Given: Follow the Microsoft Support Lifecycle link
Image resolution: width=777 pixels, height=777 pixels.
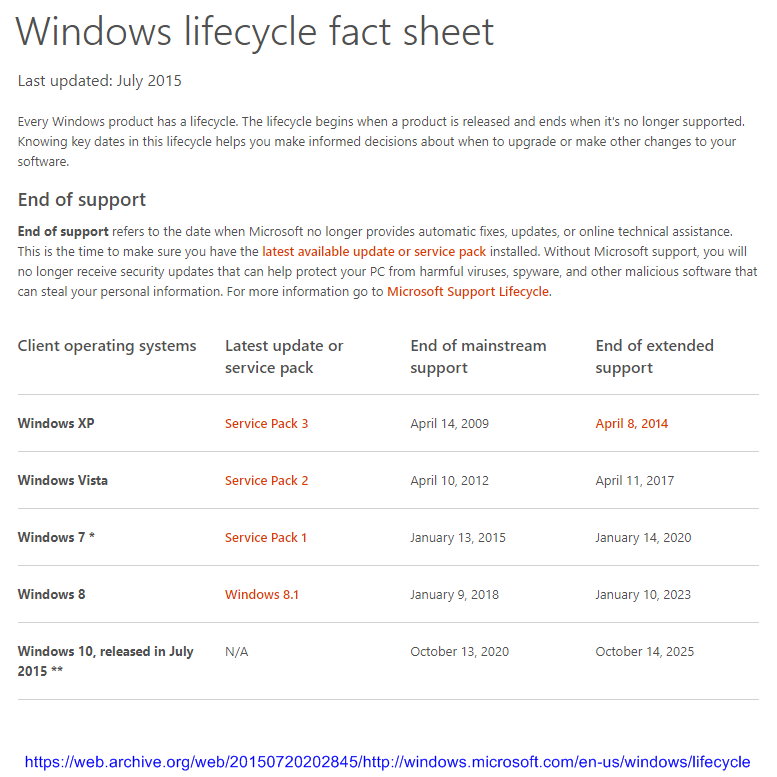Looking at the screenshot, I should 468,292.
